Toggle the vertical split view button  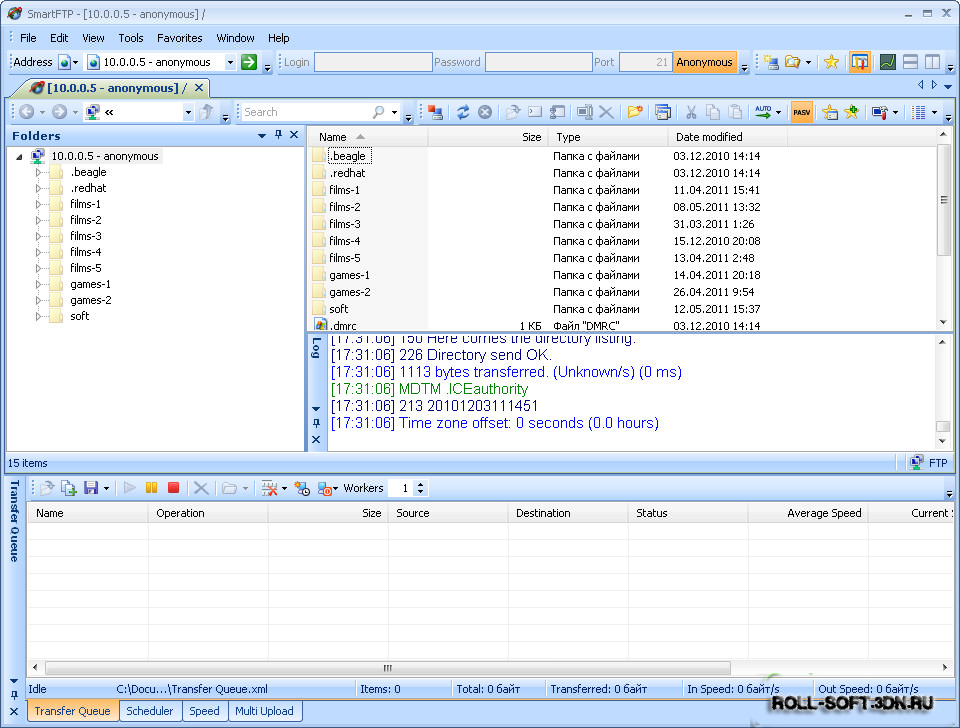(932, 62)
